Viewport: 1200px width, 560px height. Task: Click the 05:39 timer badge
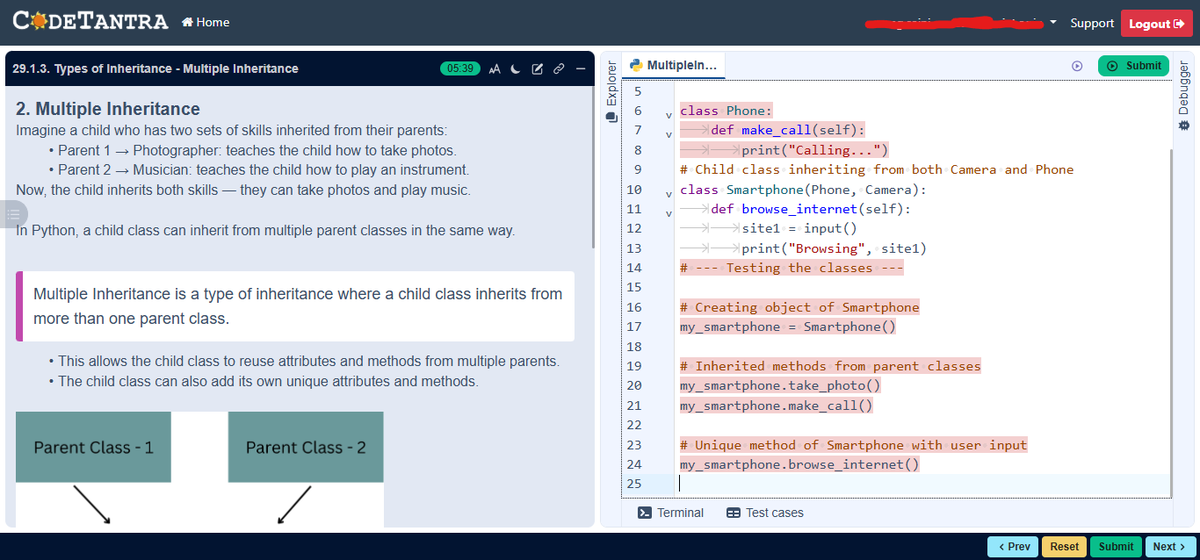coord(459,68)
